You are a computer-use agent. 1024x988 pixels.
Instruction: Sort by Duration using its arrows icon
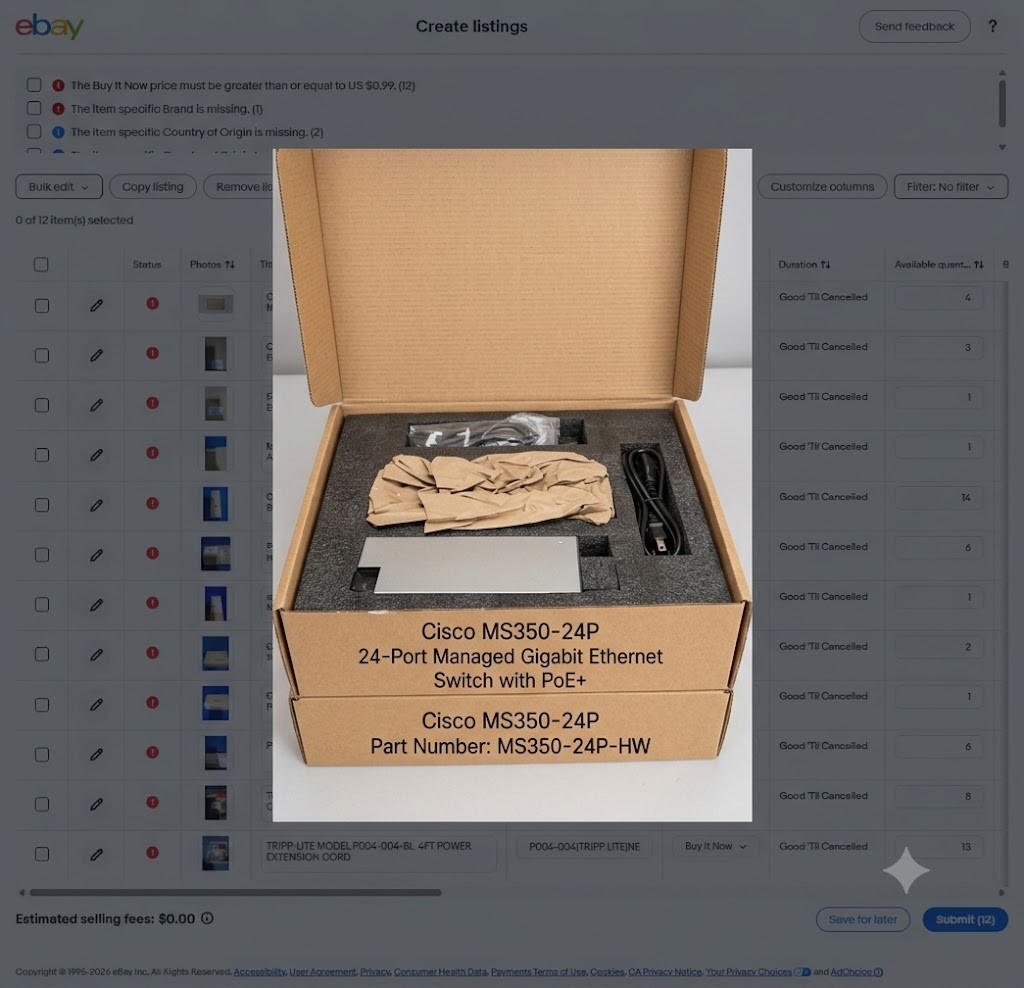click(x=825, y=264)
